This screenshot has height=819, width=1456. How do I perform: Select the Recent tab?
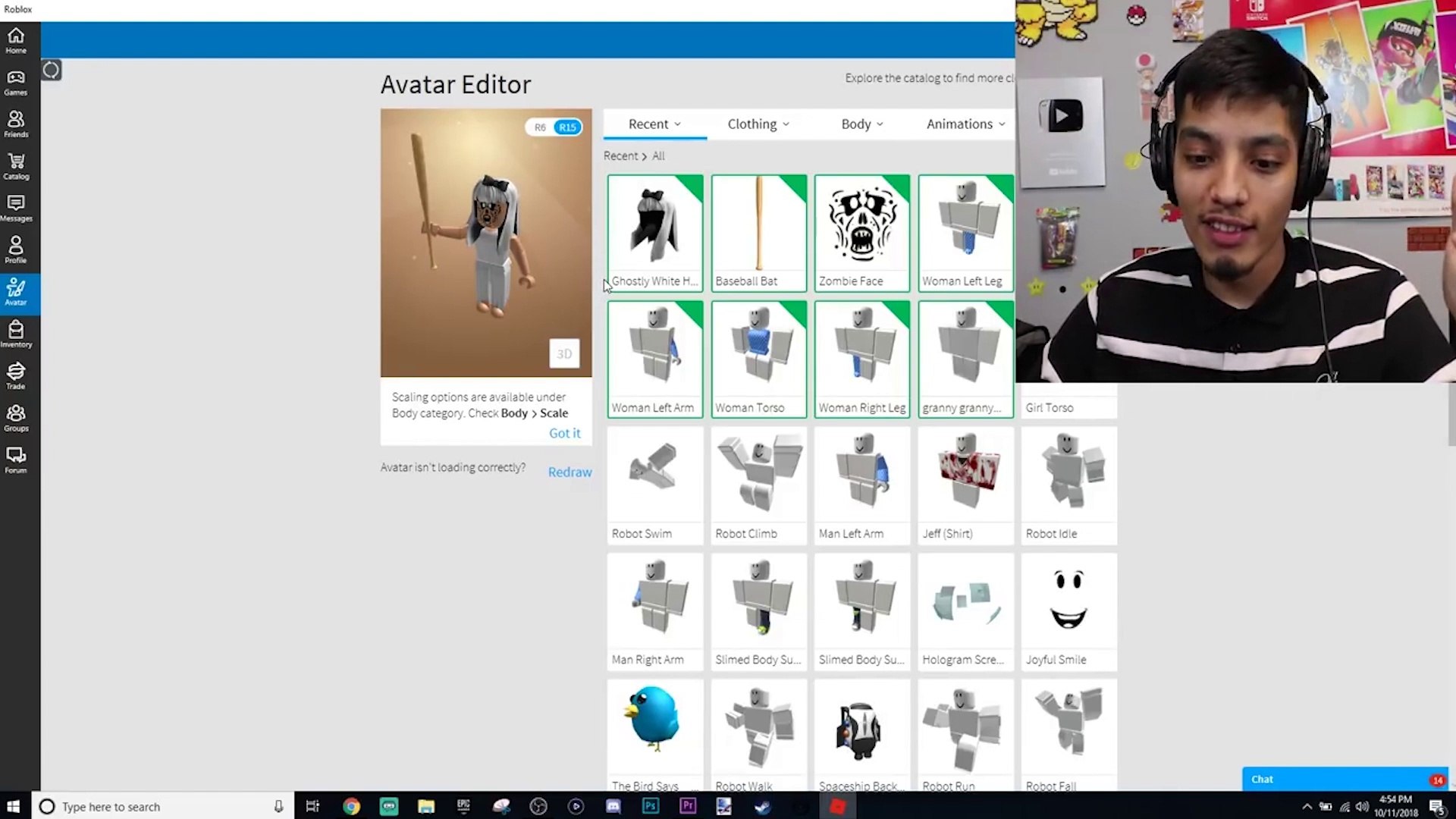tap(654, 124)
